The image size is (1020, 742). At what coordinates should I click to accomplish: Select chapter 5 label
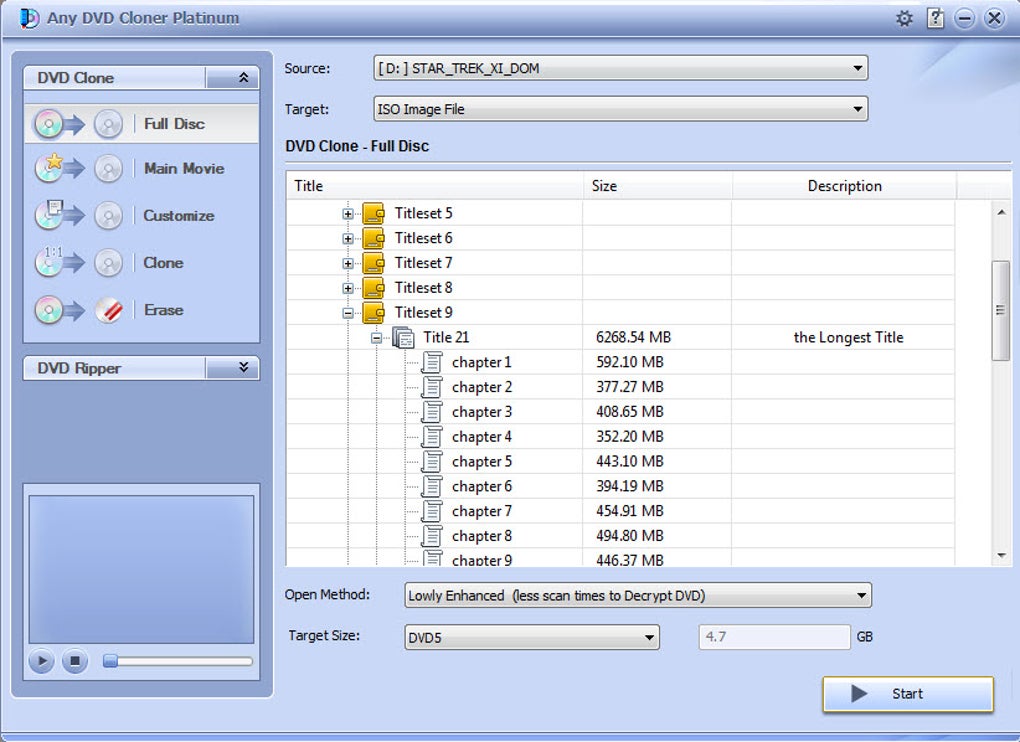[481, 461]
